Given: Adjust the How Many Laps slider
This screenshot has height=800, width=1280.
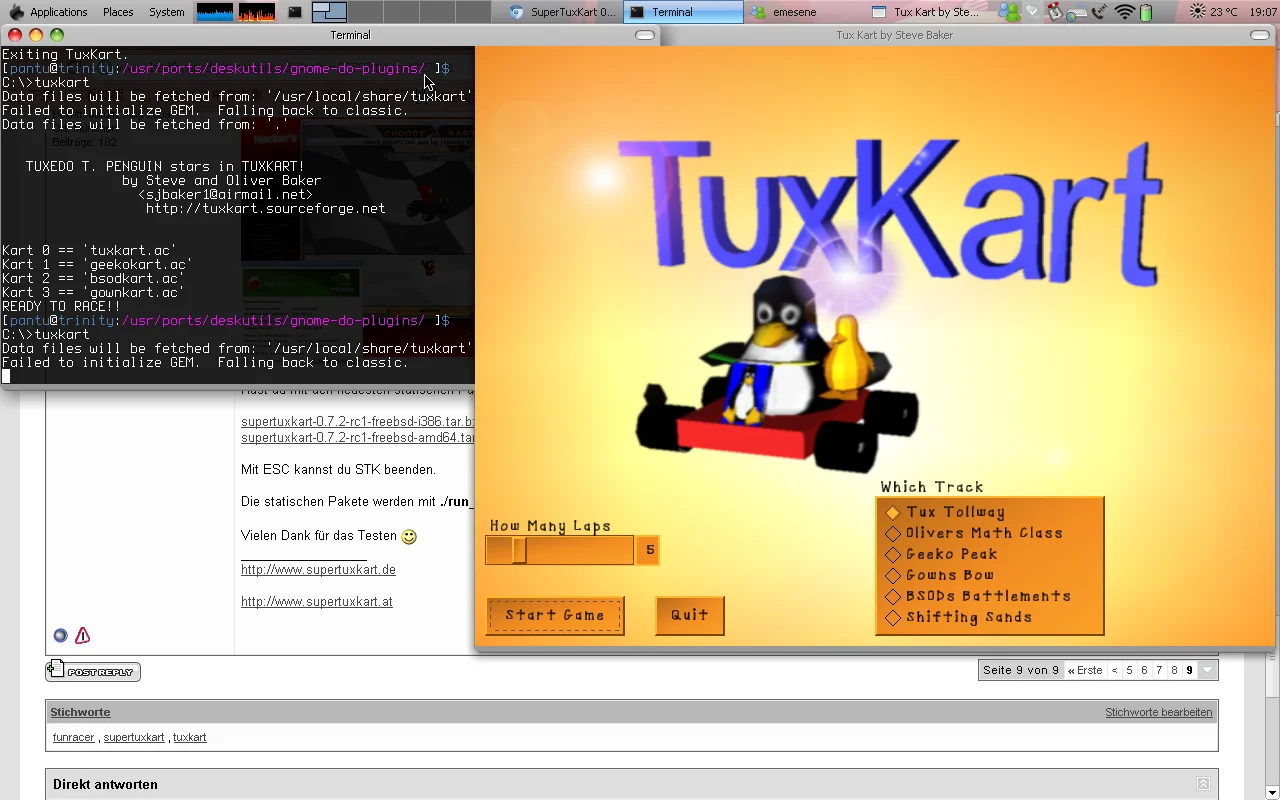Looking at the screenshot, I should [559, 550].
